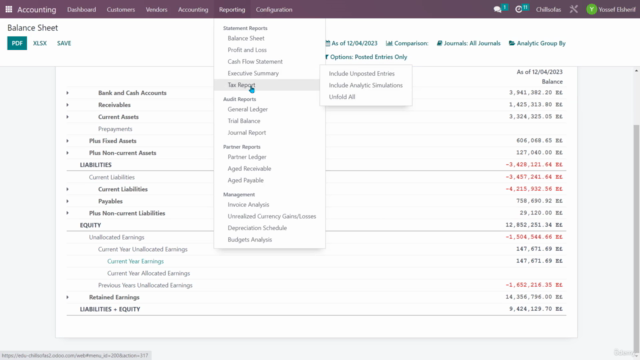640x360 pixels.
Task: Click balance value 3,941,382.20
Action: coord(536,93)
